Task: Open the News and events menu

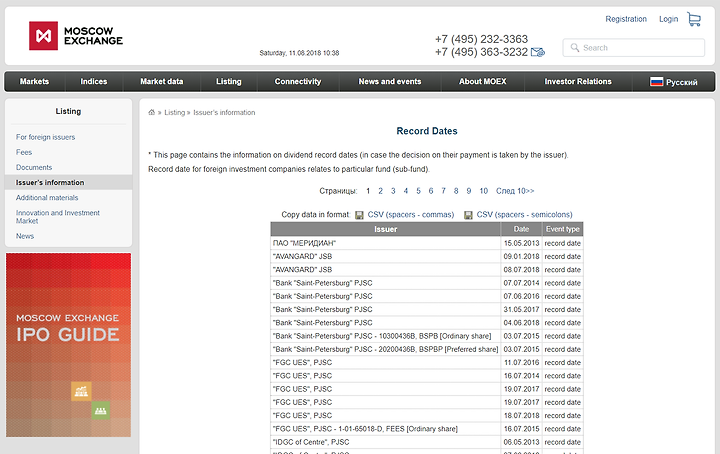Action: (x=390, y=82)
